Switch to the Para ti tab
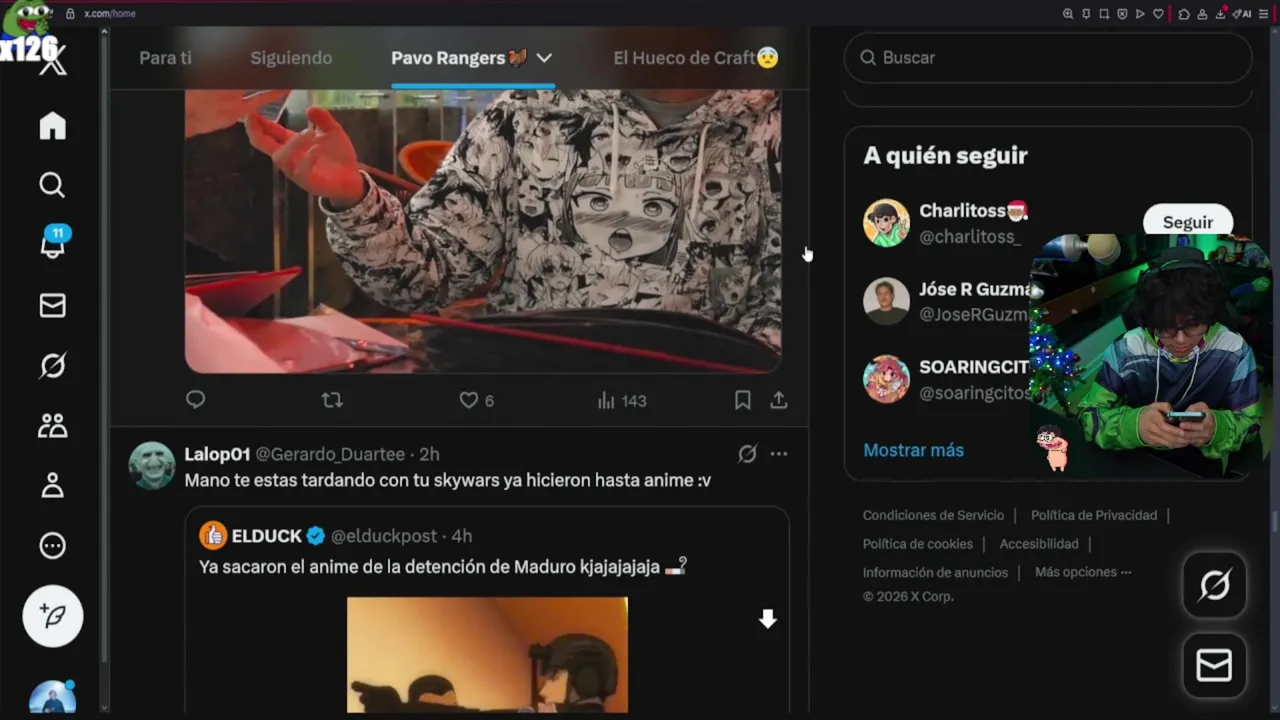 click(165, 58)
